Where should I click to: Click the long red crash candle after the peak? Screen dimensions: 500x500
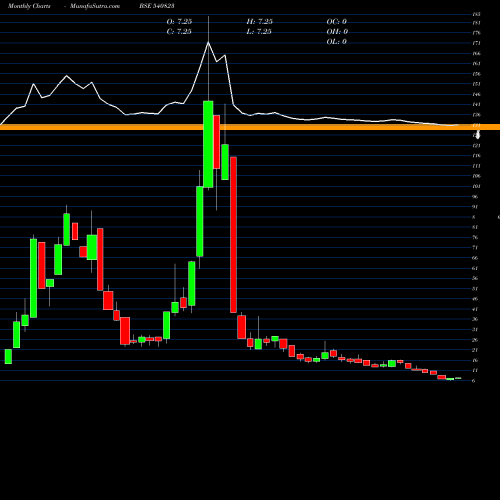click(x=233, y=235)
